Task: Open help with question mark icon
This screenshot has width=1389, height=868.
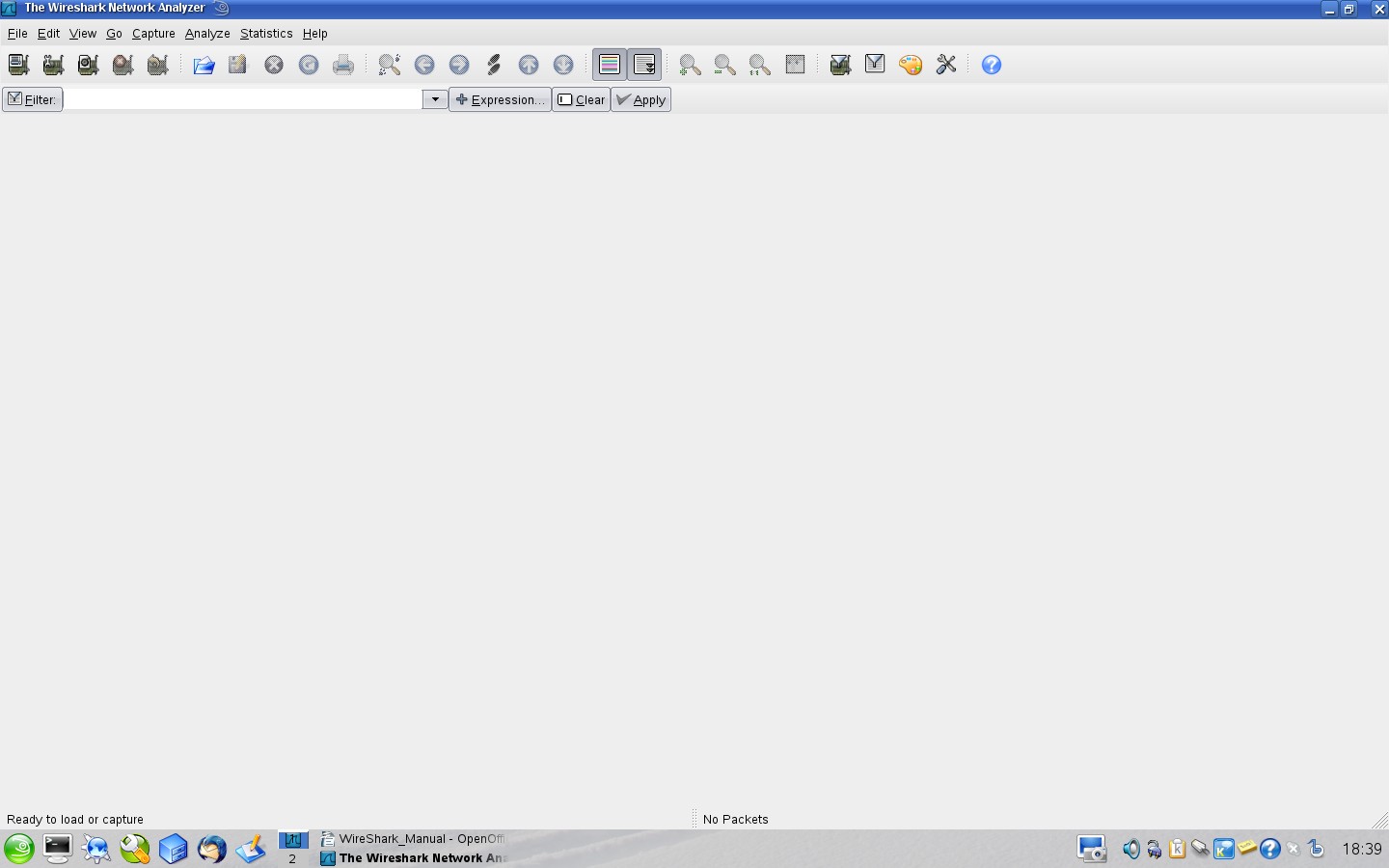Action: 992,65
